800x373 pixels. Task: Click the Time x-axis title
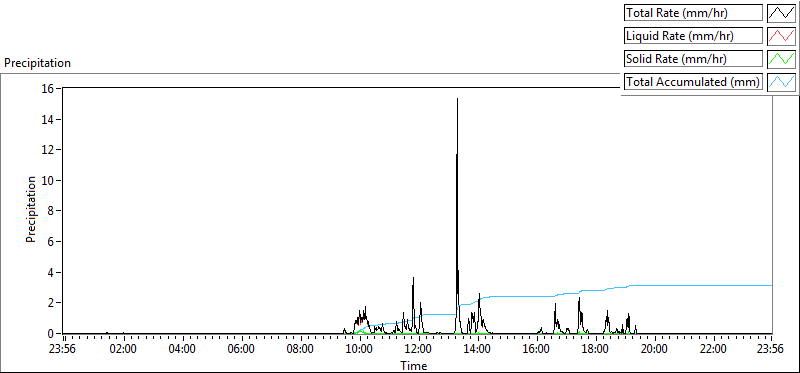pos(414,365)
